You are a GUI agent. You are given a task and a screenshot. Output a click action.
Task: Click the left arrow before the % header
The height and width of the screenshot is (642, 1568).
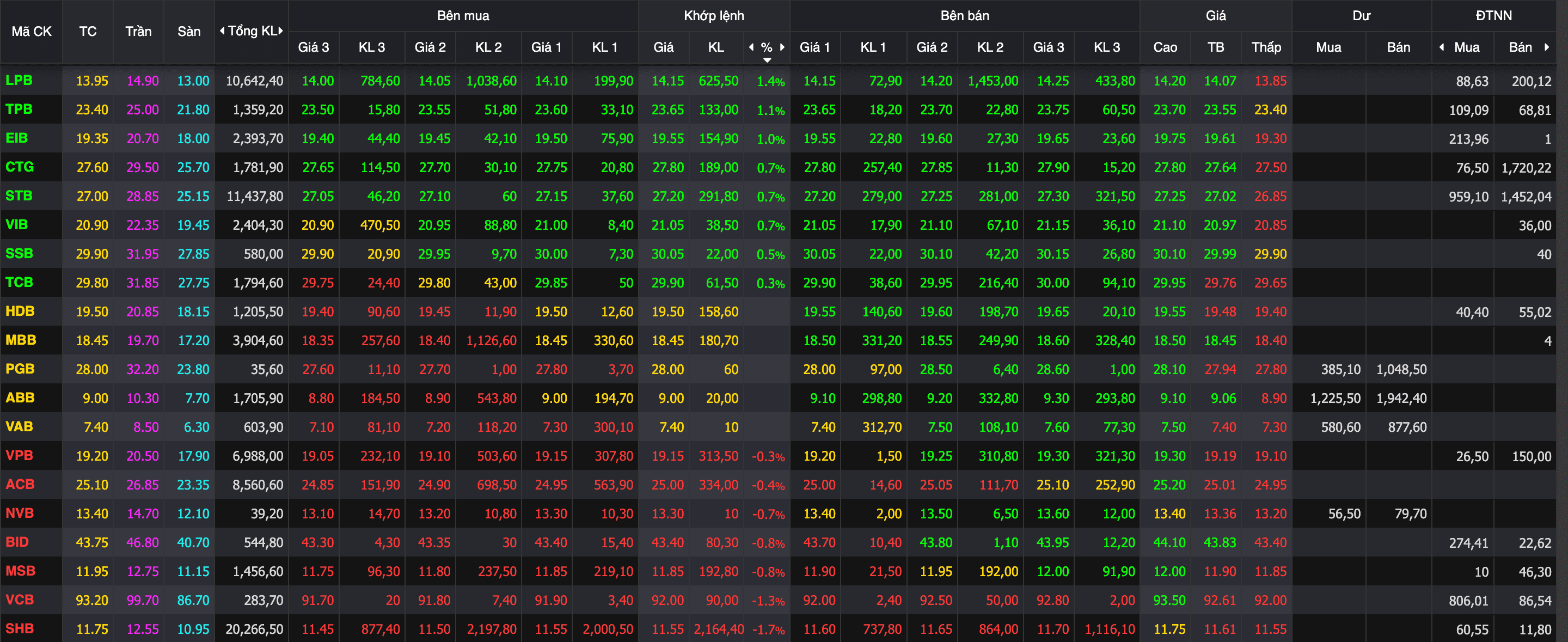pyautogui.click(x=751, y=47)
